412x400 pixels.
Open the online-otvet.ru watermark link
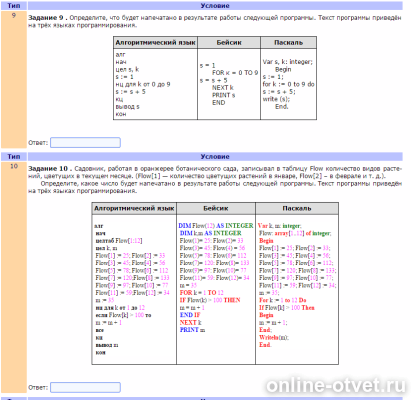click(336, 386)
